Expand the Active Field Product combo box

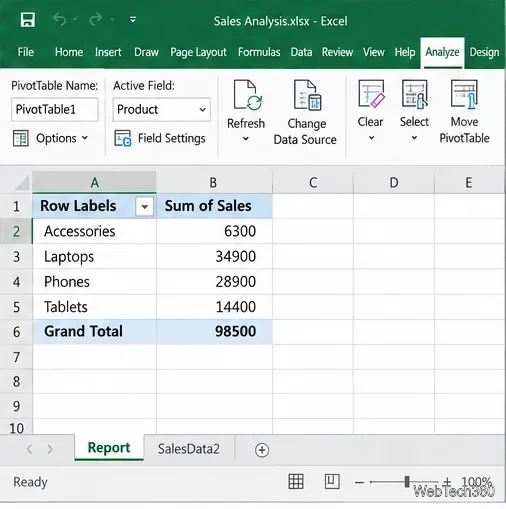coord(202,110)
